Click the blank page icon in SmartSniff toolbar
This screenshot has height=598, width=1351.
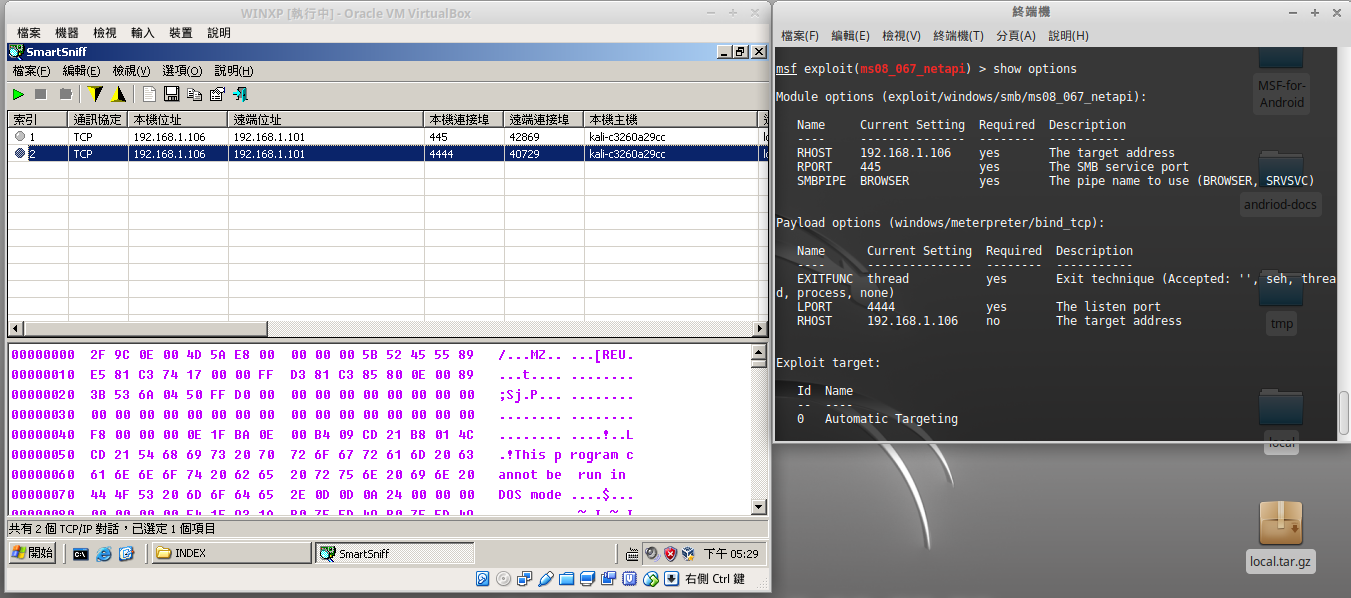pyautogui.click(x=149, y=94)
